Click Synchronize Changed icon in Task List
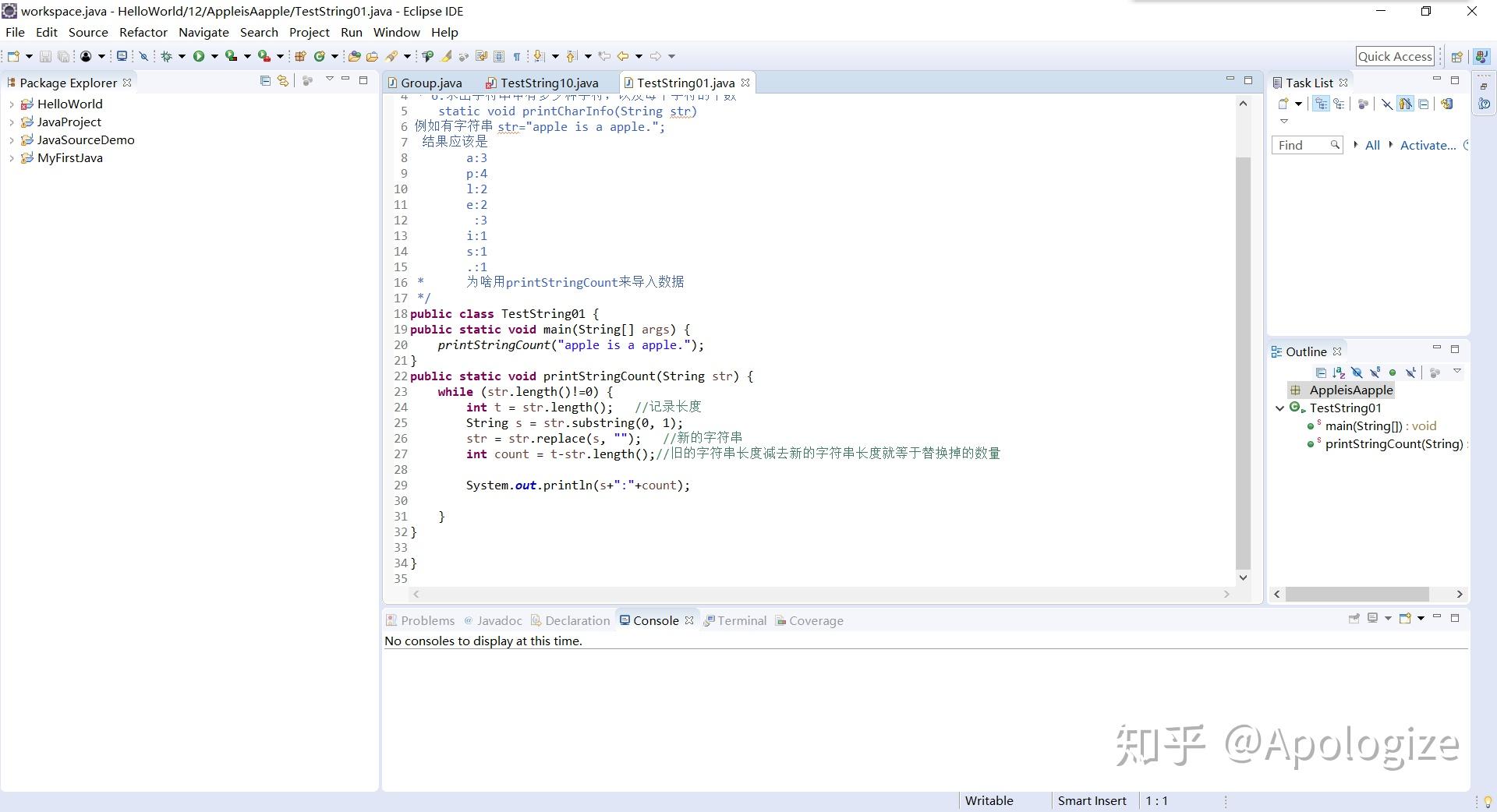The width and height of the screenshot is (1497, 812). (1447, 104)
